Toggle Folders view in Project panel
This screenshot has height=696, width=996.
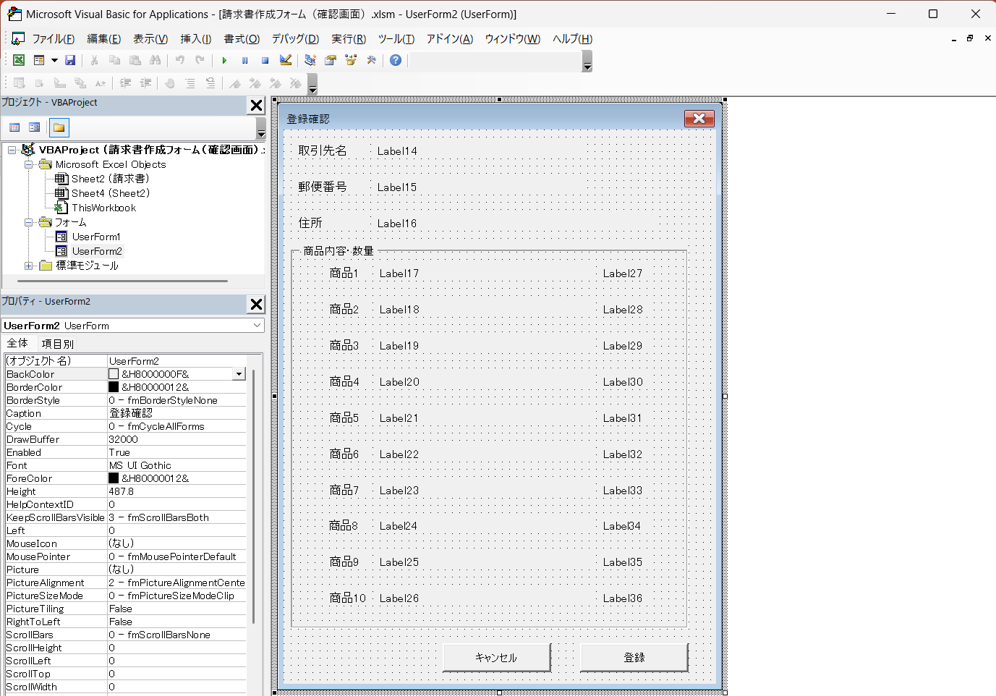(x=59, y=128)
